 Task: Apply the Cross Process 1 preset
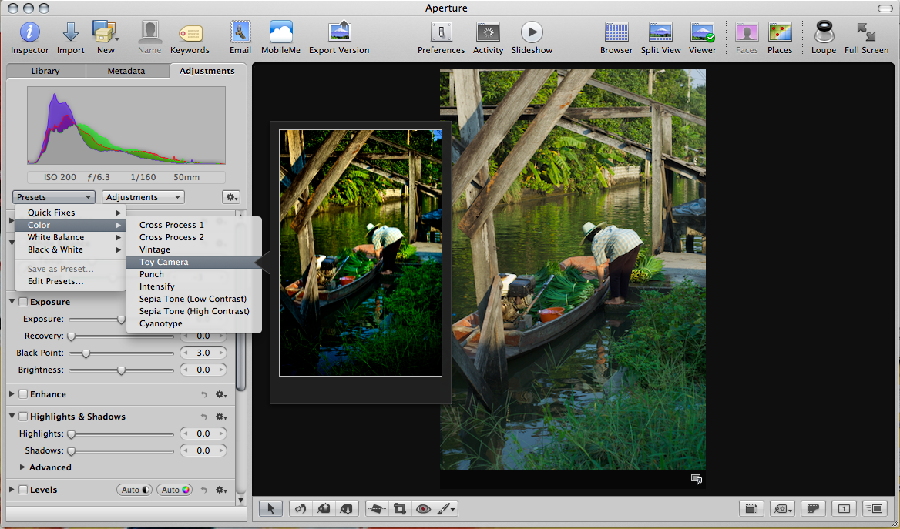tap(193, 225)
